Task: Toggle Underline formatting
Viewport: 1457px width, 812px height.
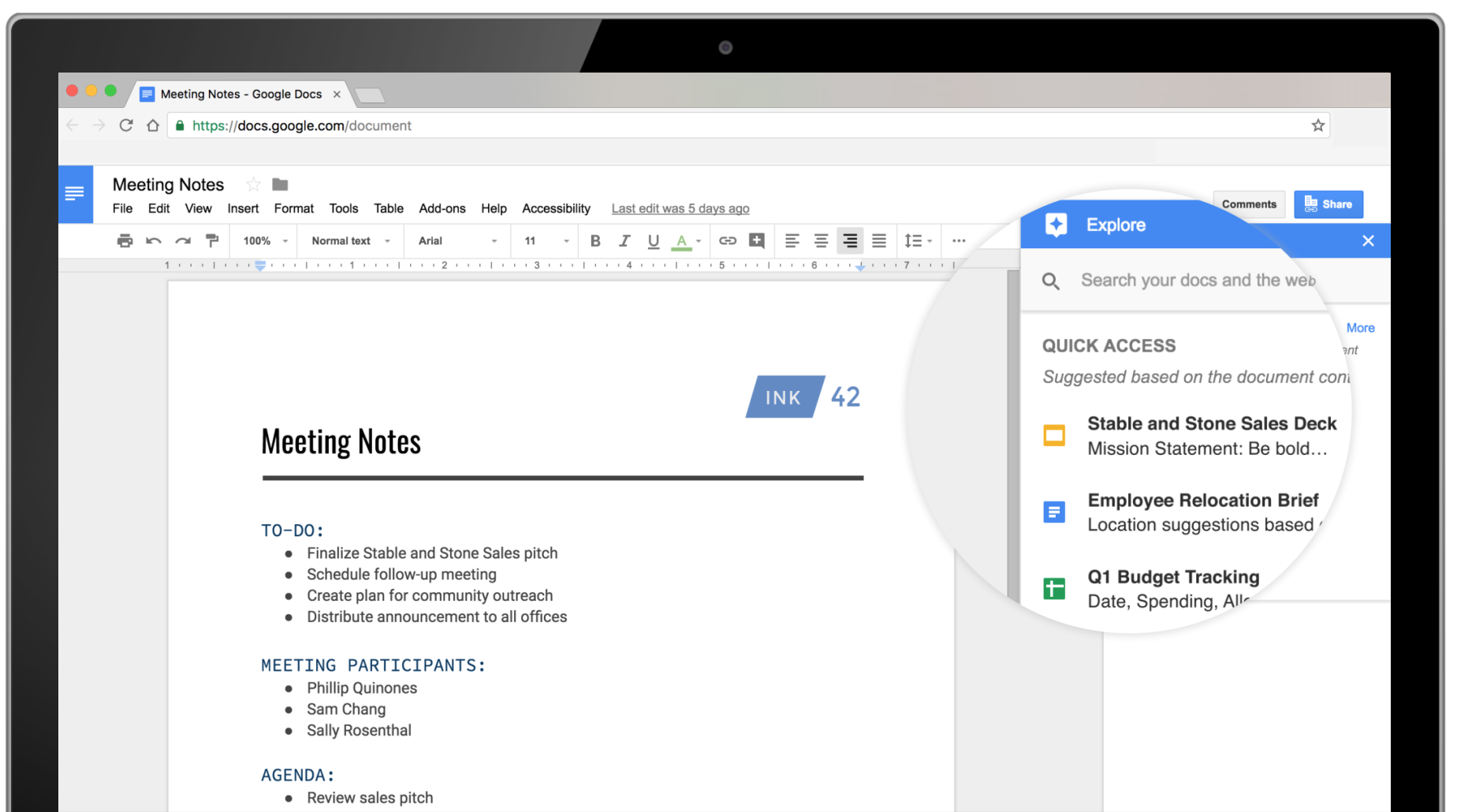Action: [x=653, y=241]
